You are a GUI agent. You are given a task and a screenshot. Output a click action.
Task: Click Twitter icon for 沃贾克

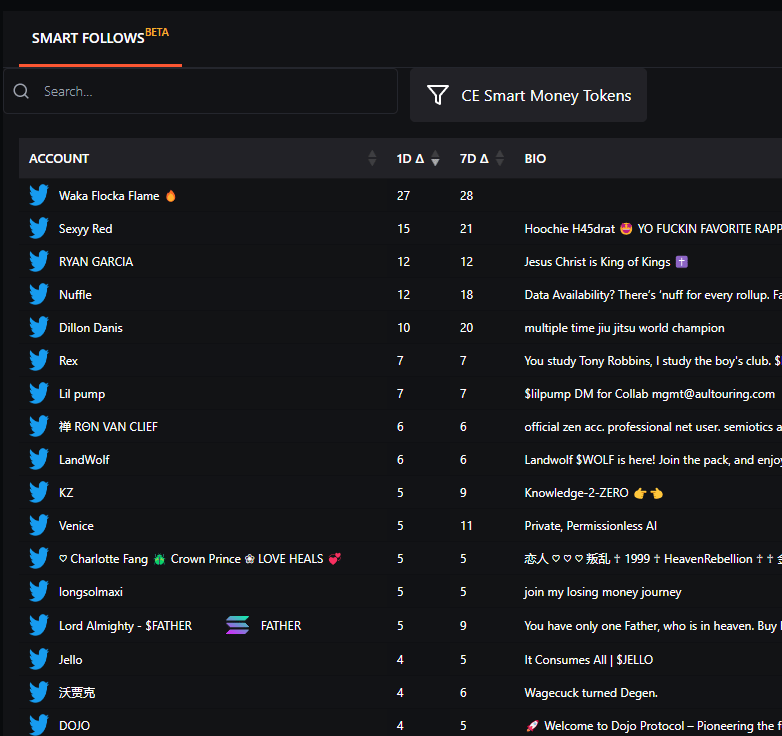(x=38, y=692)
